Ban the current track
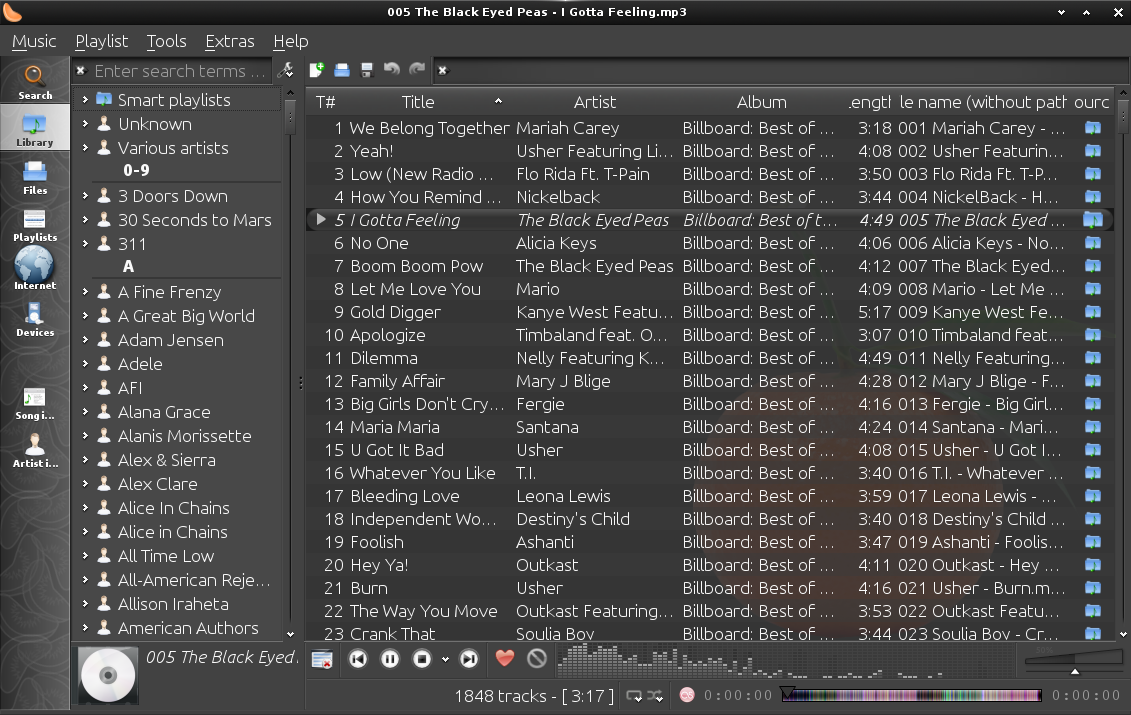 [x=537, y=658]
